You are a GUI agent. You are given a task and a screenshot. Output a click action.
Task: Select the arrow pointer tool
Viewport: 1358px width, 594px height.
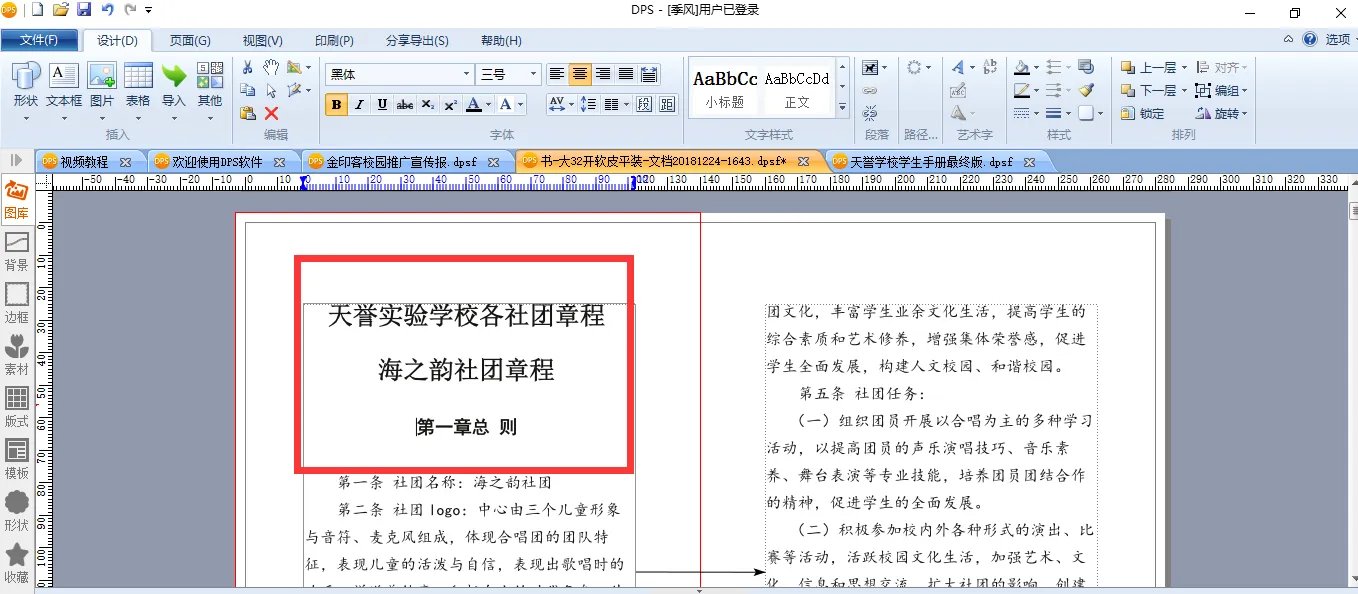(x=271, y=90)
